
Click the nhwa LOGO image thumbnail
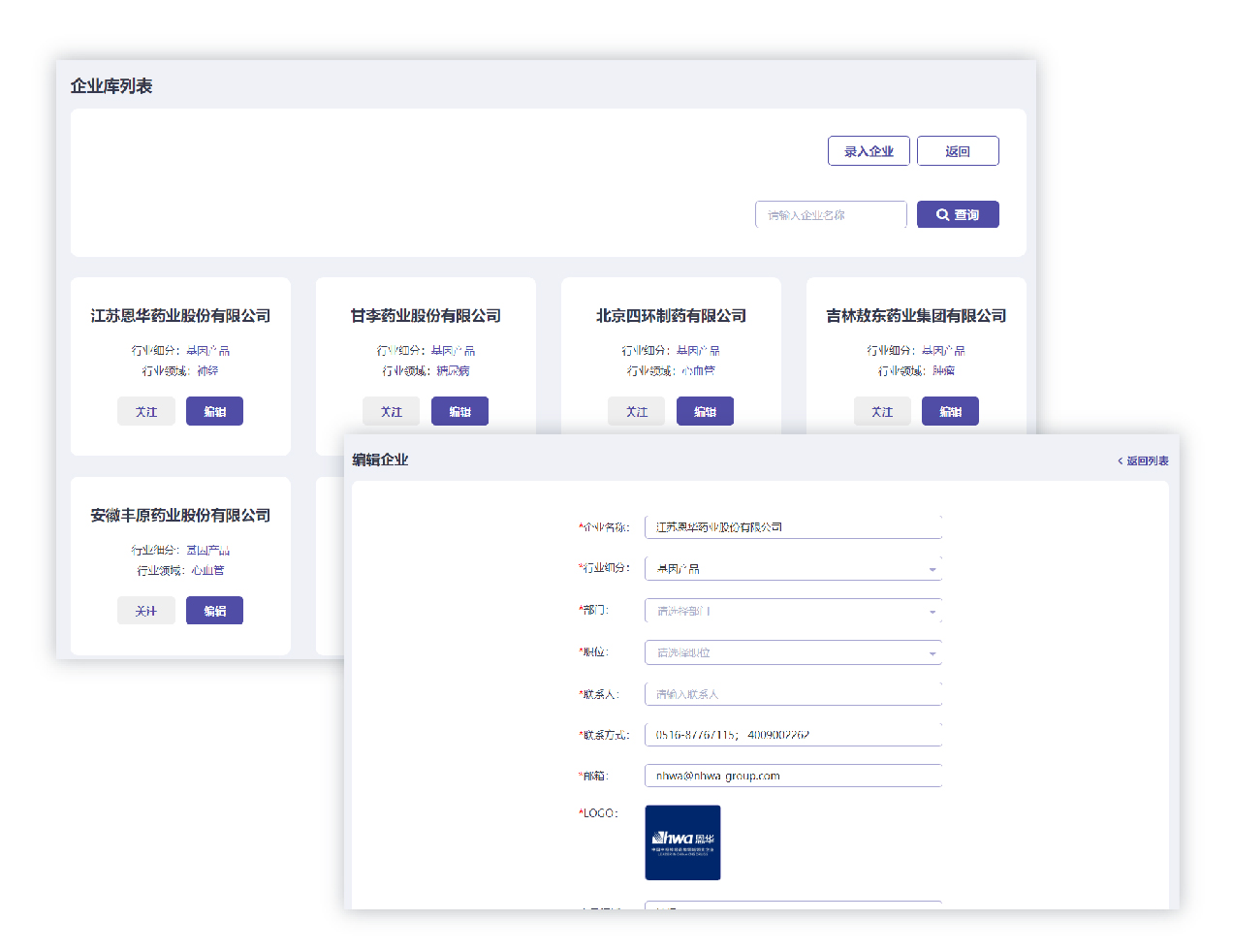tap(682, 842)
